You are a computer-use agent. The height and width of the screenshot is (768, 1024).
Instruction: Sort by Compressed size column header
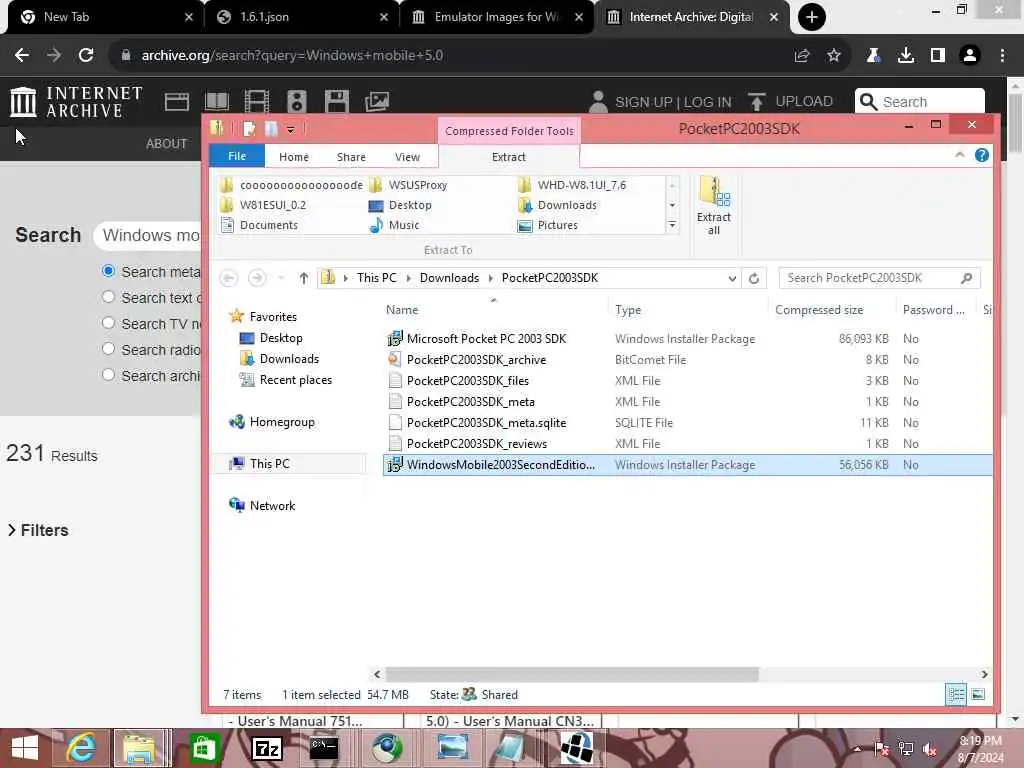pyautogui.click(x=819, y=310)
